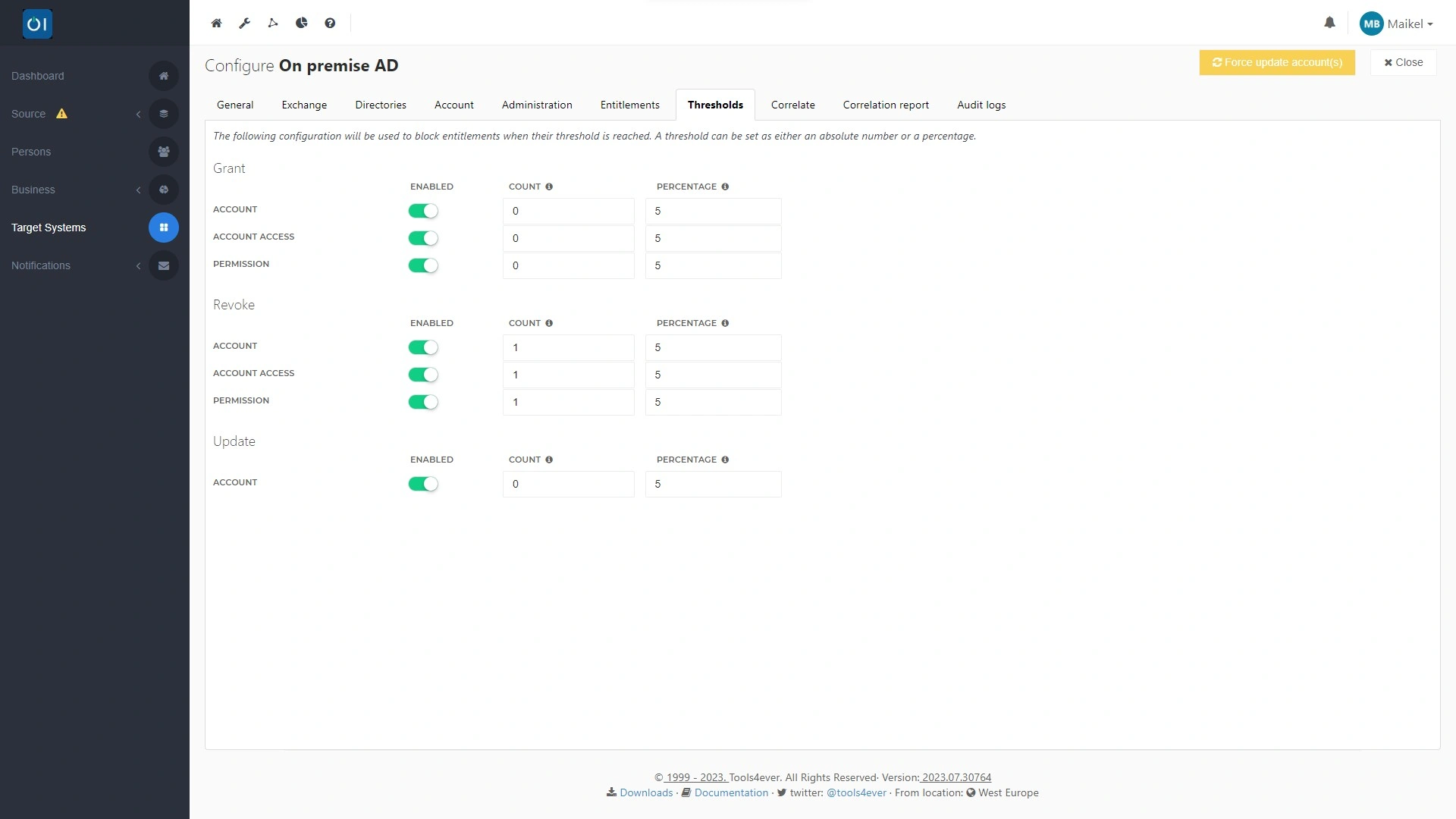Click the pie chart reports icon
Image resolution: width=1456 pixels, height=819 pixels.
pos(301,23)
